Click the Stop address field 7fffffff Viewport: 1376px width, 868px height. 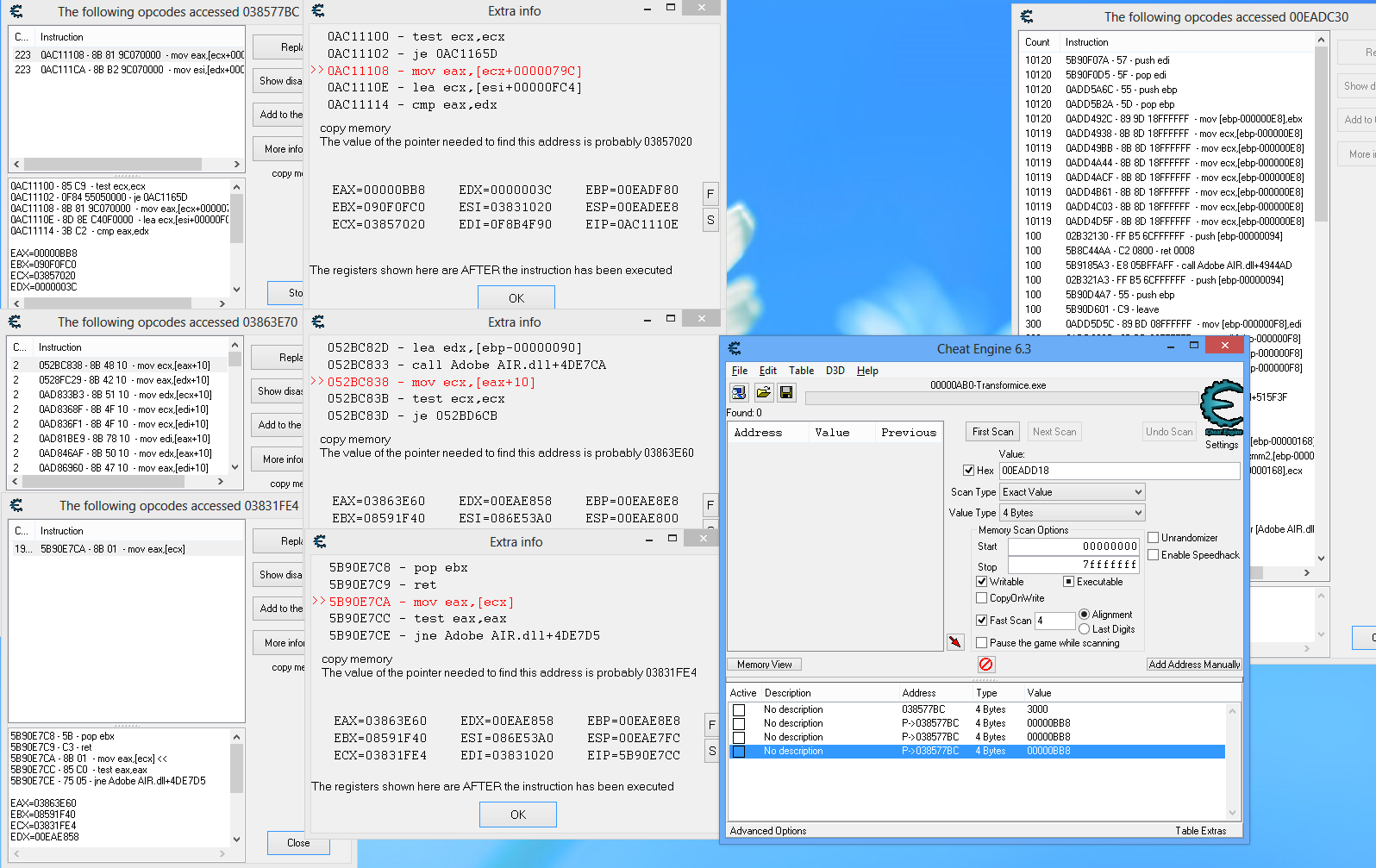pos(1073,565)
